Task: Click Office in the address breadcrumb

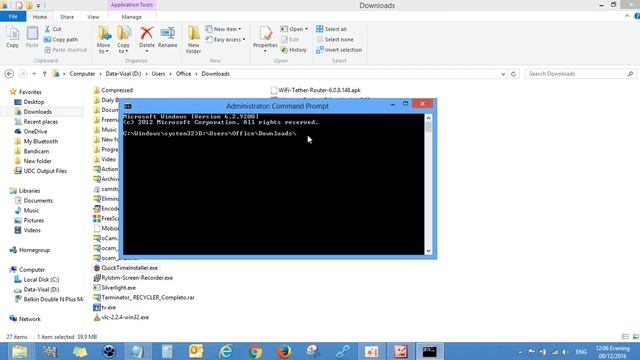Action: point(183,74)
